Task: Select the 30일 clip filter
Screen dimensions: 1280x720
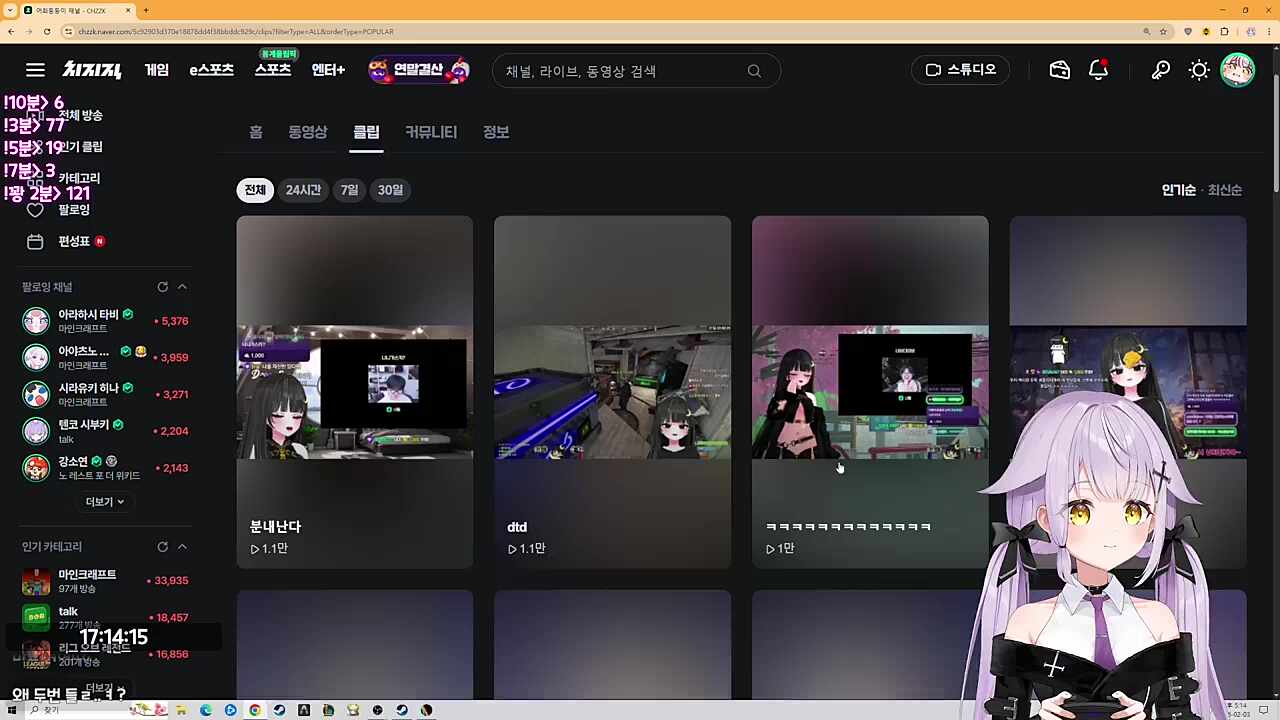Action: (x=389, y=190)
